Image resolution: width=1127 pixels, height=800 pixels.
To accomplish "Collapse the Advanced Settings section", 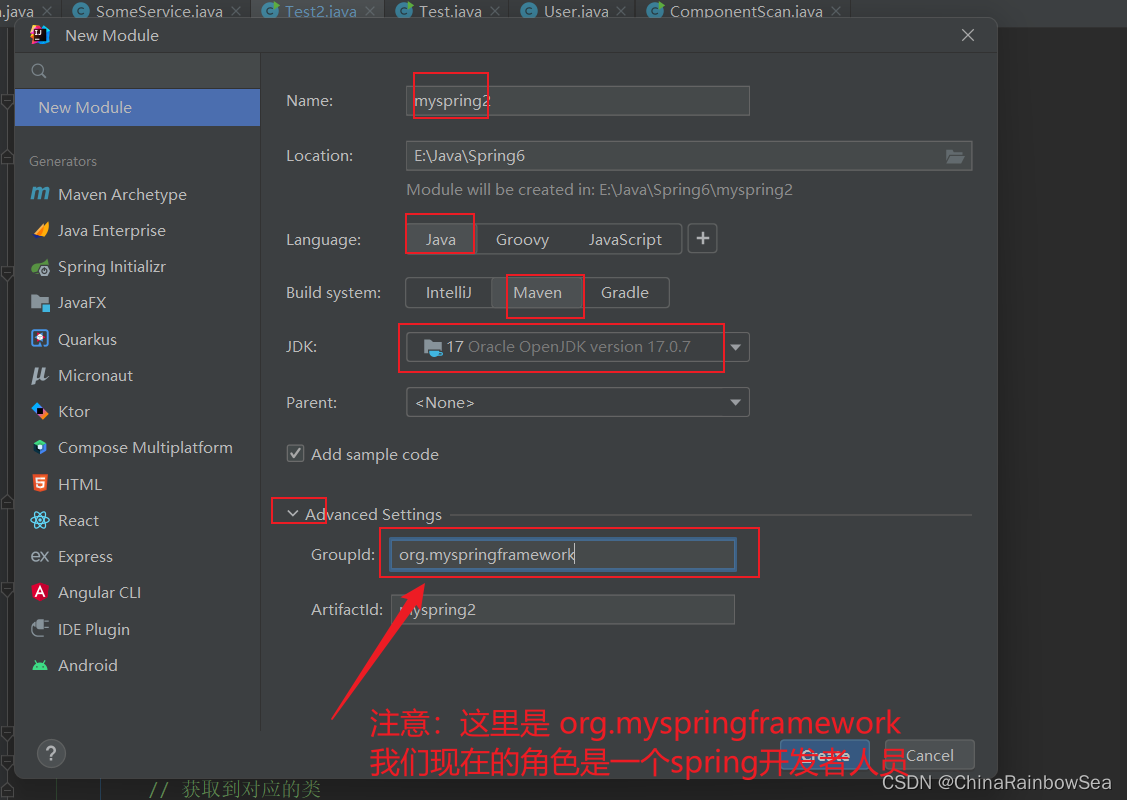I will coord(293,514).
